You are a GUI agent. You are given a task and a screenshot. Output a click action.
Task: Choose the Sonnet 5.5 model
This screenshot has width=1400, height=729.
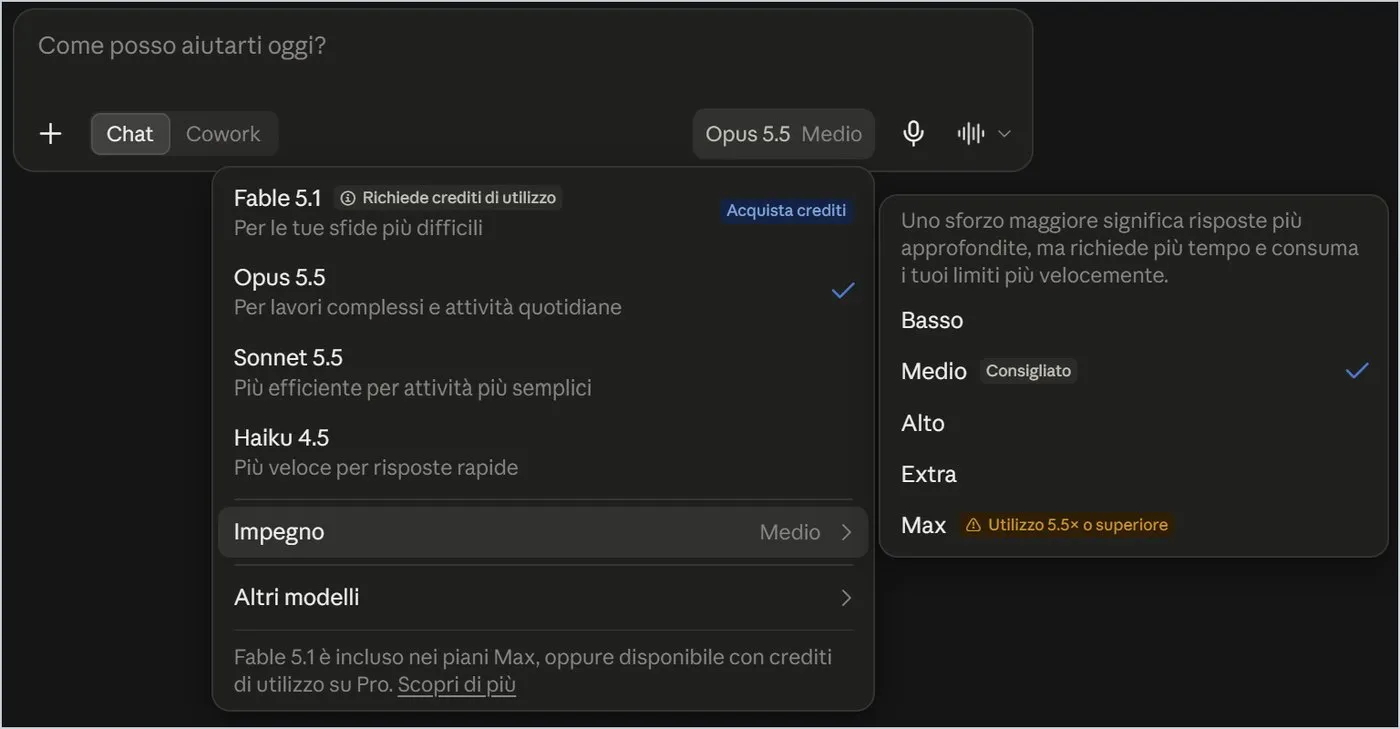pyautogui.click(x=543, y=371)
